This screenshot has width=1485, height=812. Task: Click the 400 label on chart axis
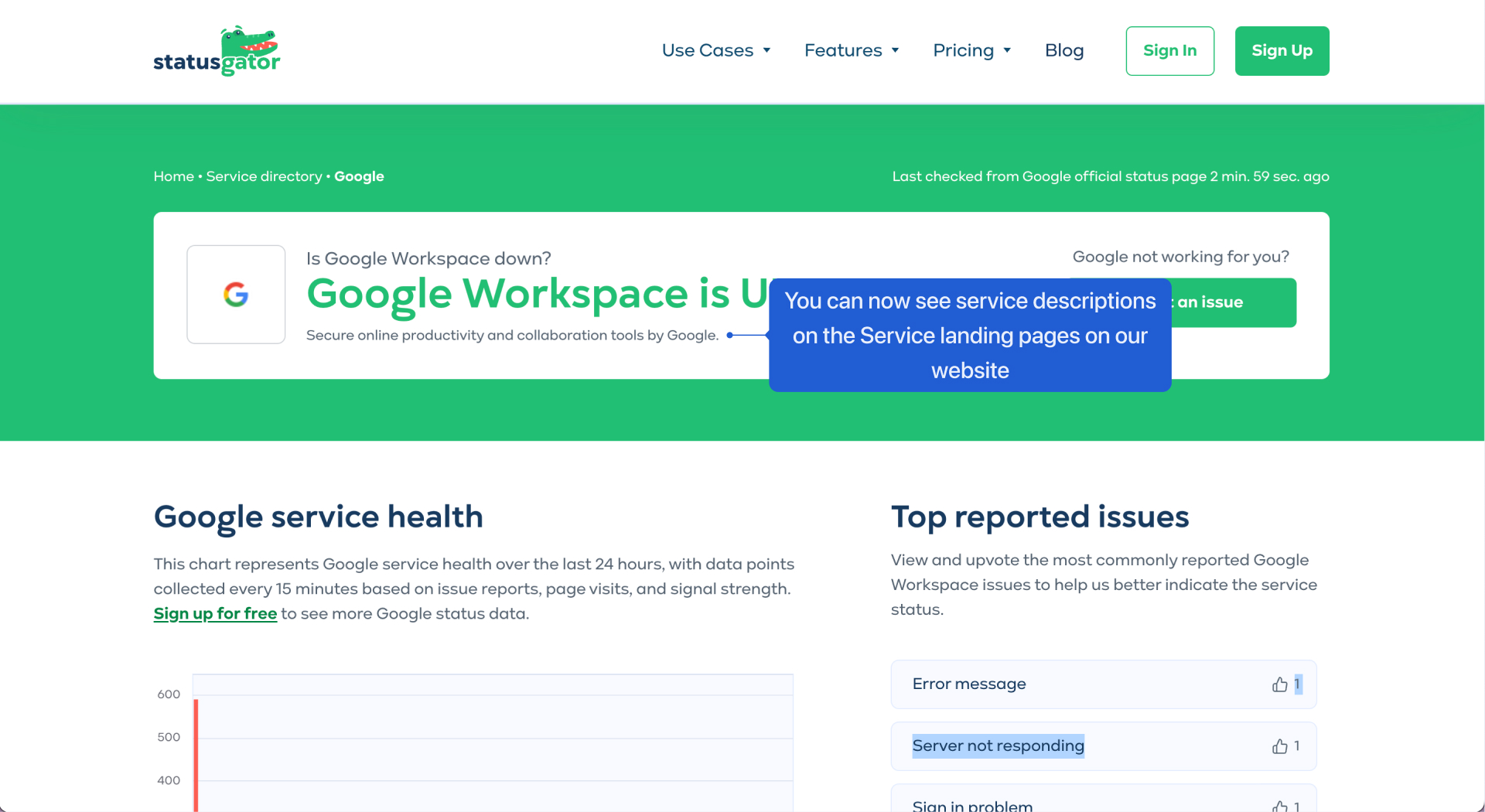tap(169, 780)
